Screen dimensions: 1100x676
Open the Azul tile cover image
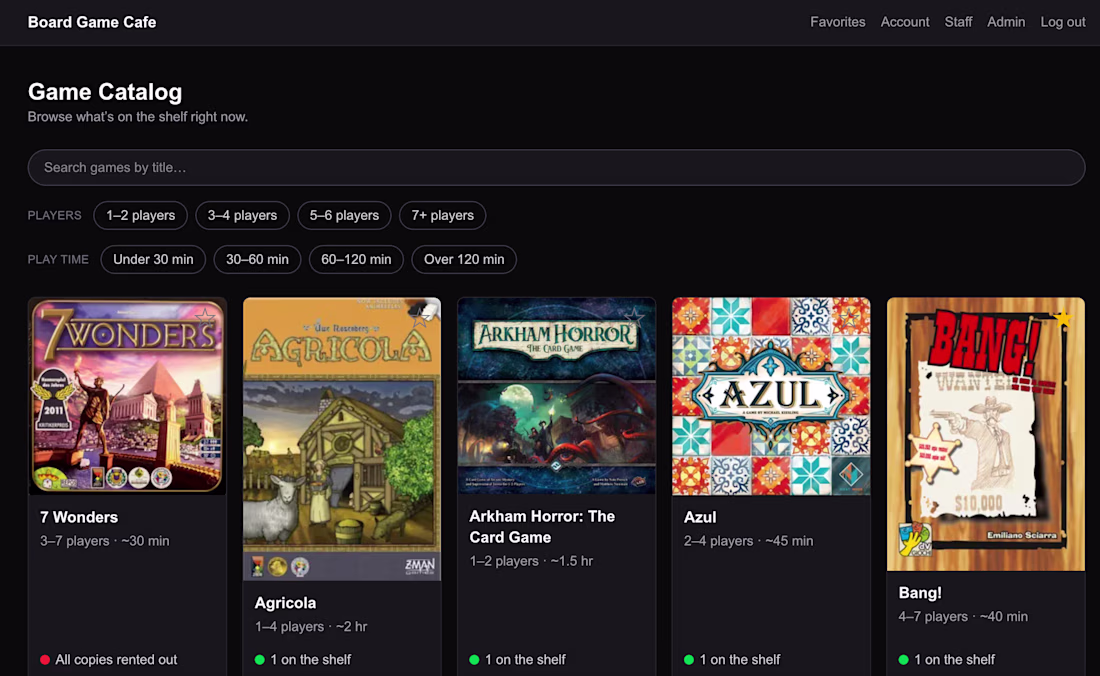click(772, 396)
